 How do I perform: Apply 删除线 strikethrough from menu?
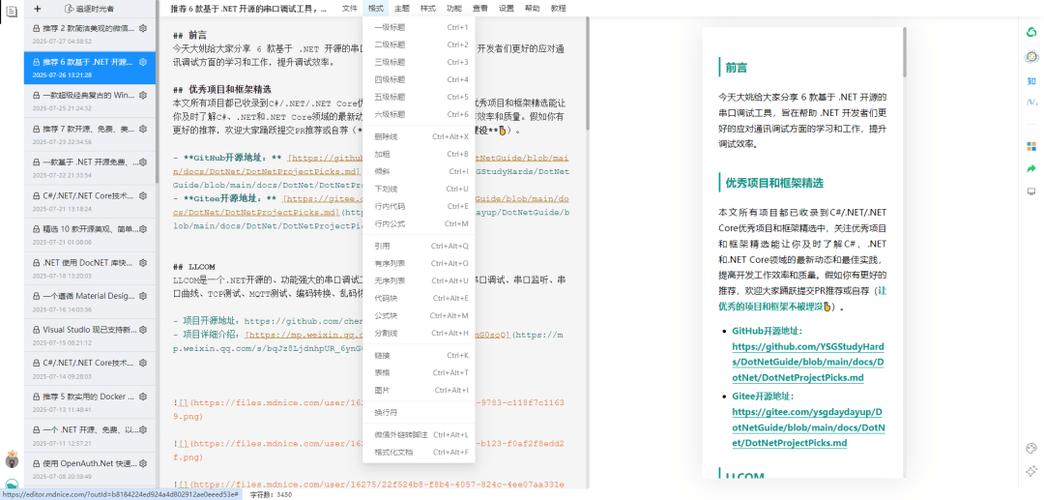419,136
